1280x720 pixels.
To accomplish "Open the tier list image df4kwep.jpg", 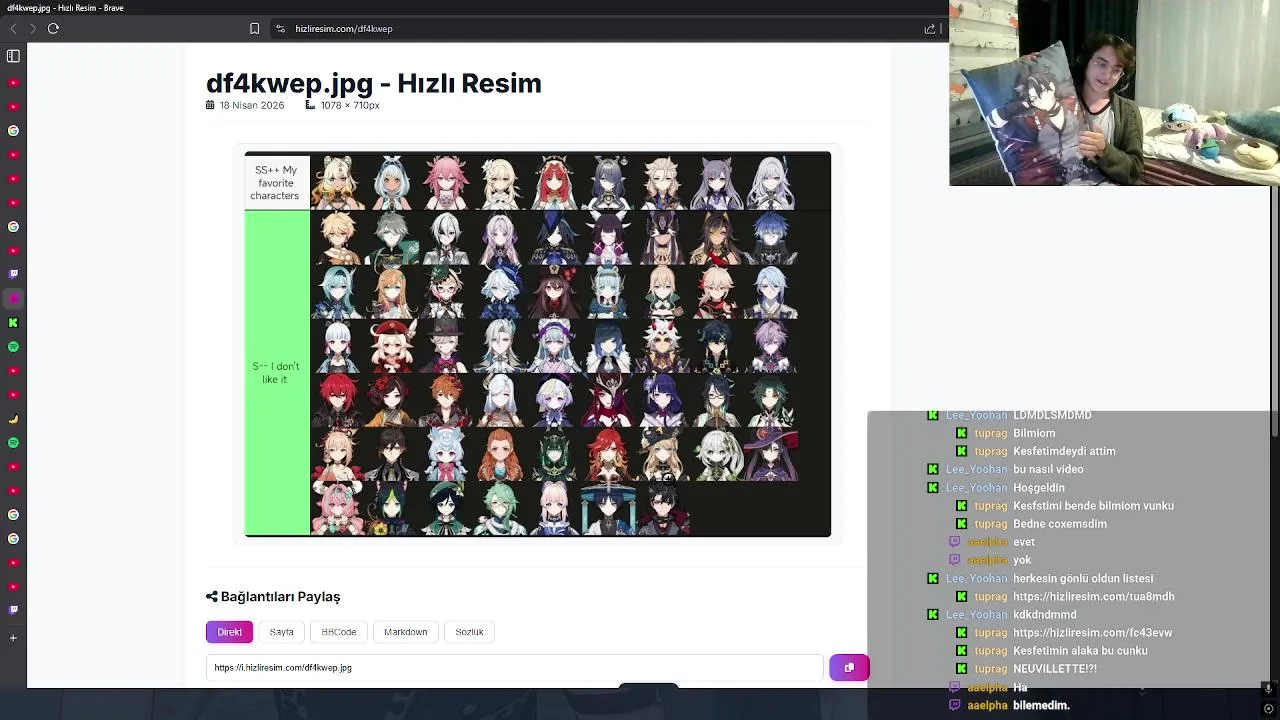I will [538, 344].
